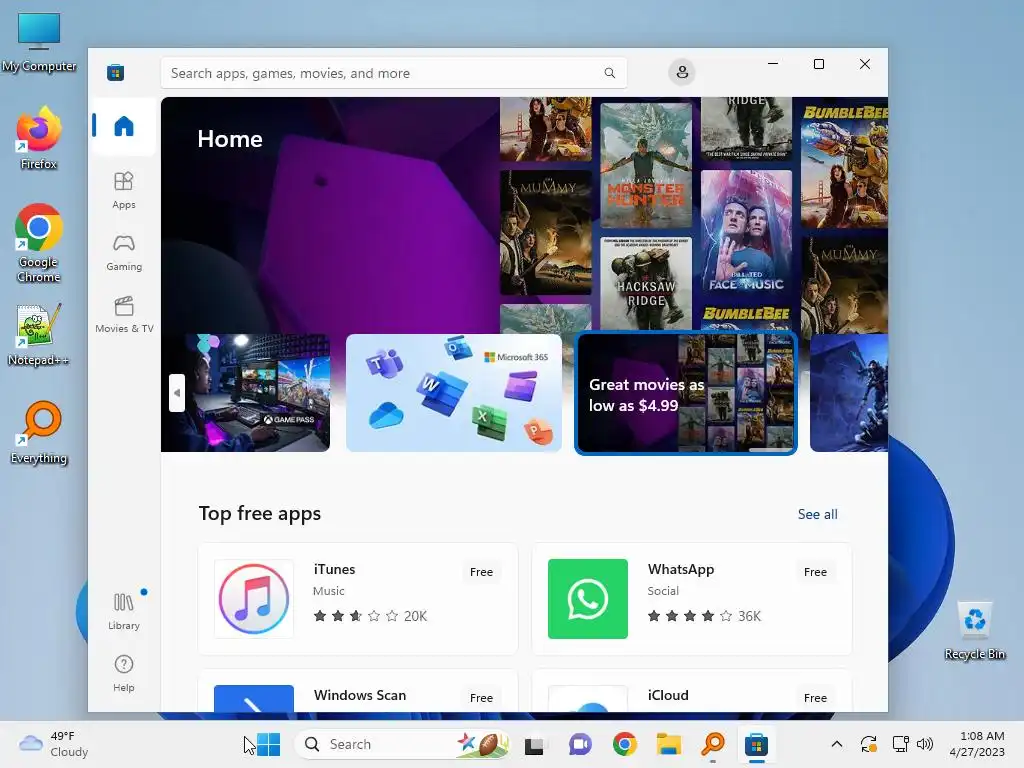Open the Great movies as low as $4.99 card
The width and height of the screenshot is (1024, 768).
pyautogui.click(x=686, y=393)
